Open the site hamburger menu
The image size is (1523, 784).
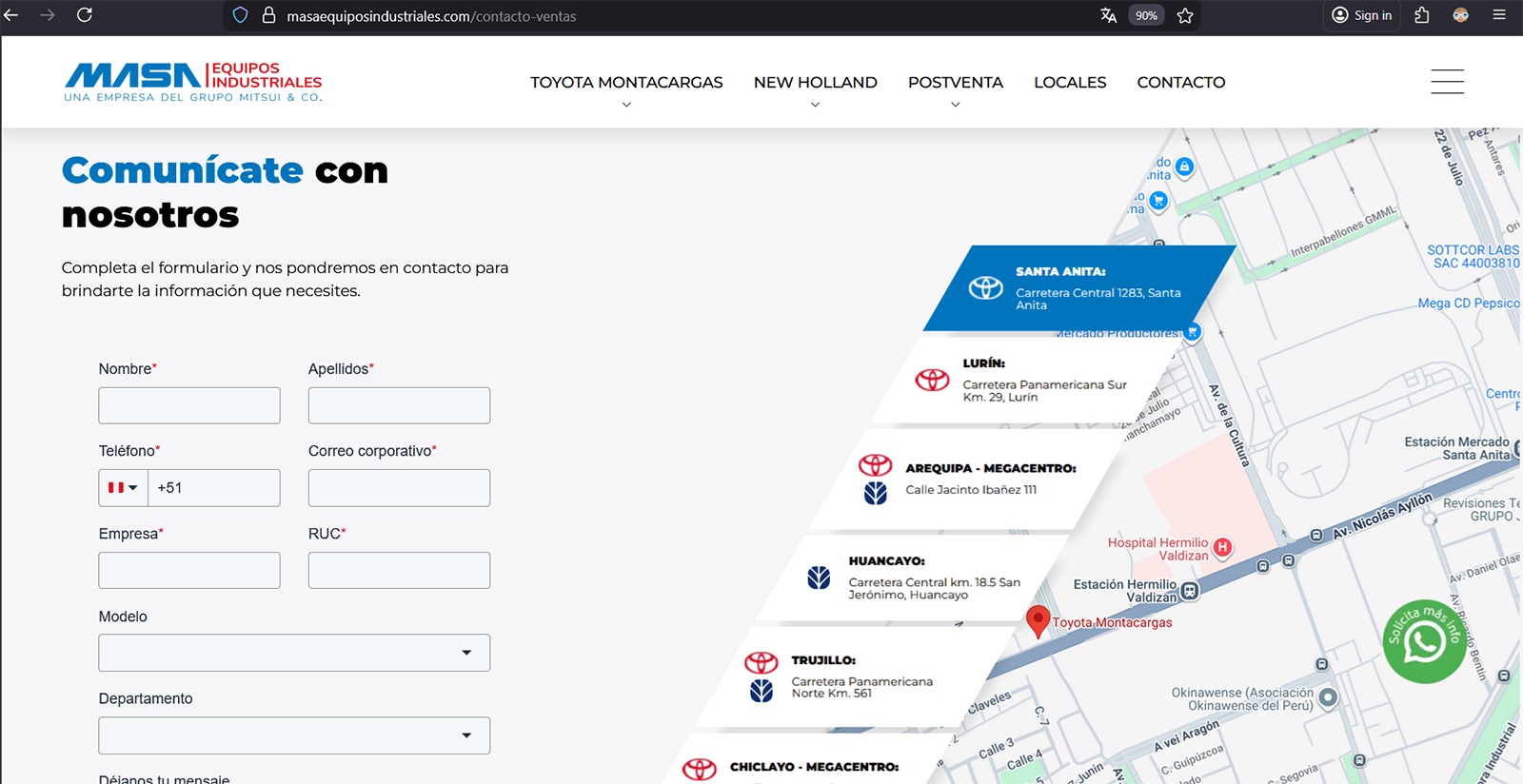(x=1447, y=82)
